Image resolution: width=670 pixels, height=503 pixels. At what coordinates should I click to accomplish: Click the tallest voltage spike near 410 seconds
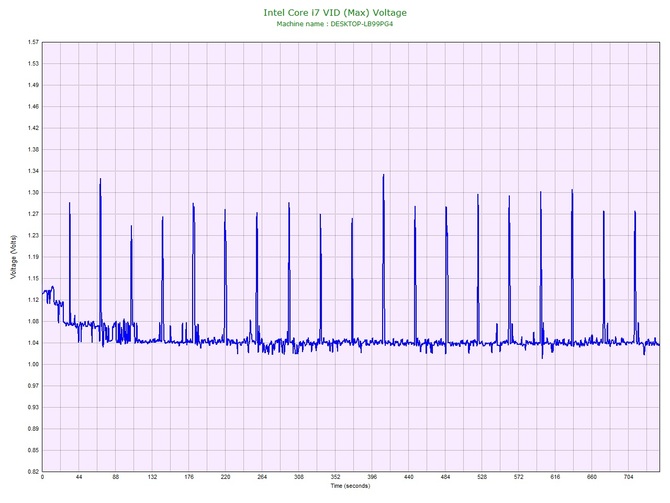(x=383, y=175)
